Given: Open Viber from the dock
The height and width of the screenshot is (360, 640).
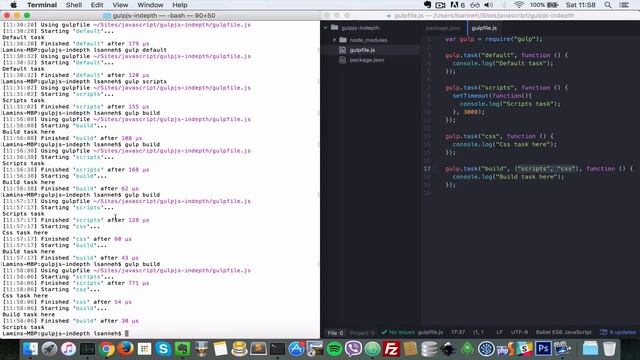Looking at the screenshot, I should (353, 349).
